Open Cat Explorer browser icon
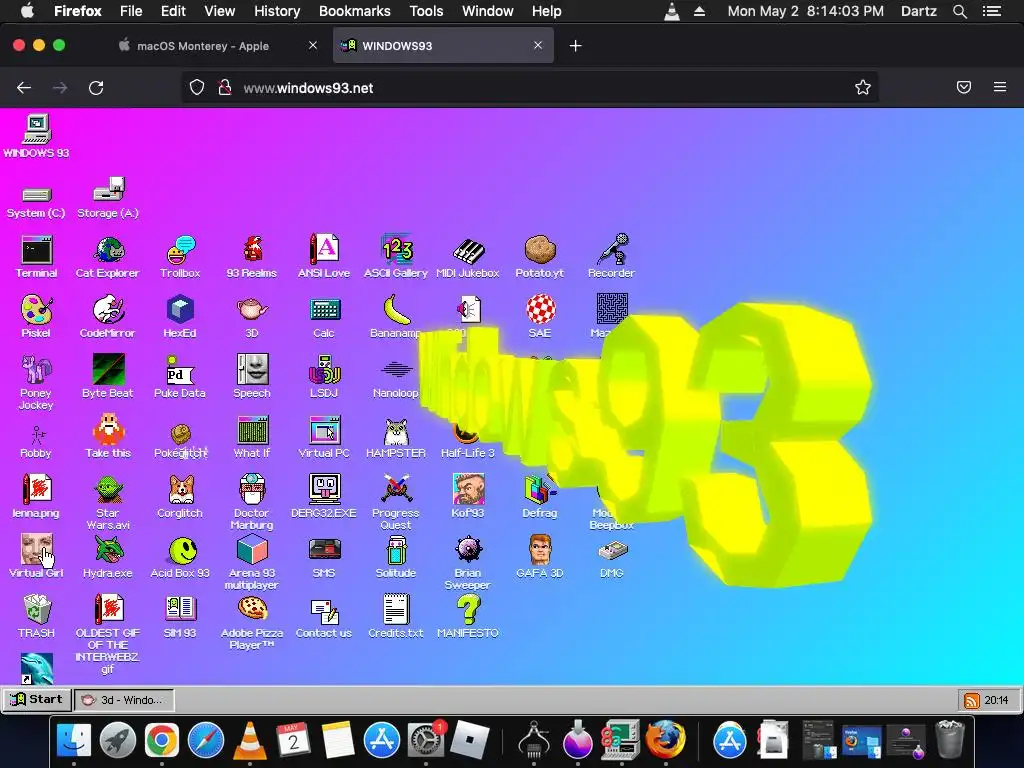The image size is (1024, 768). (108, 249)
